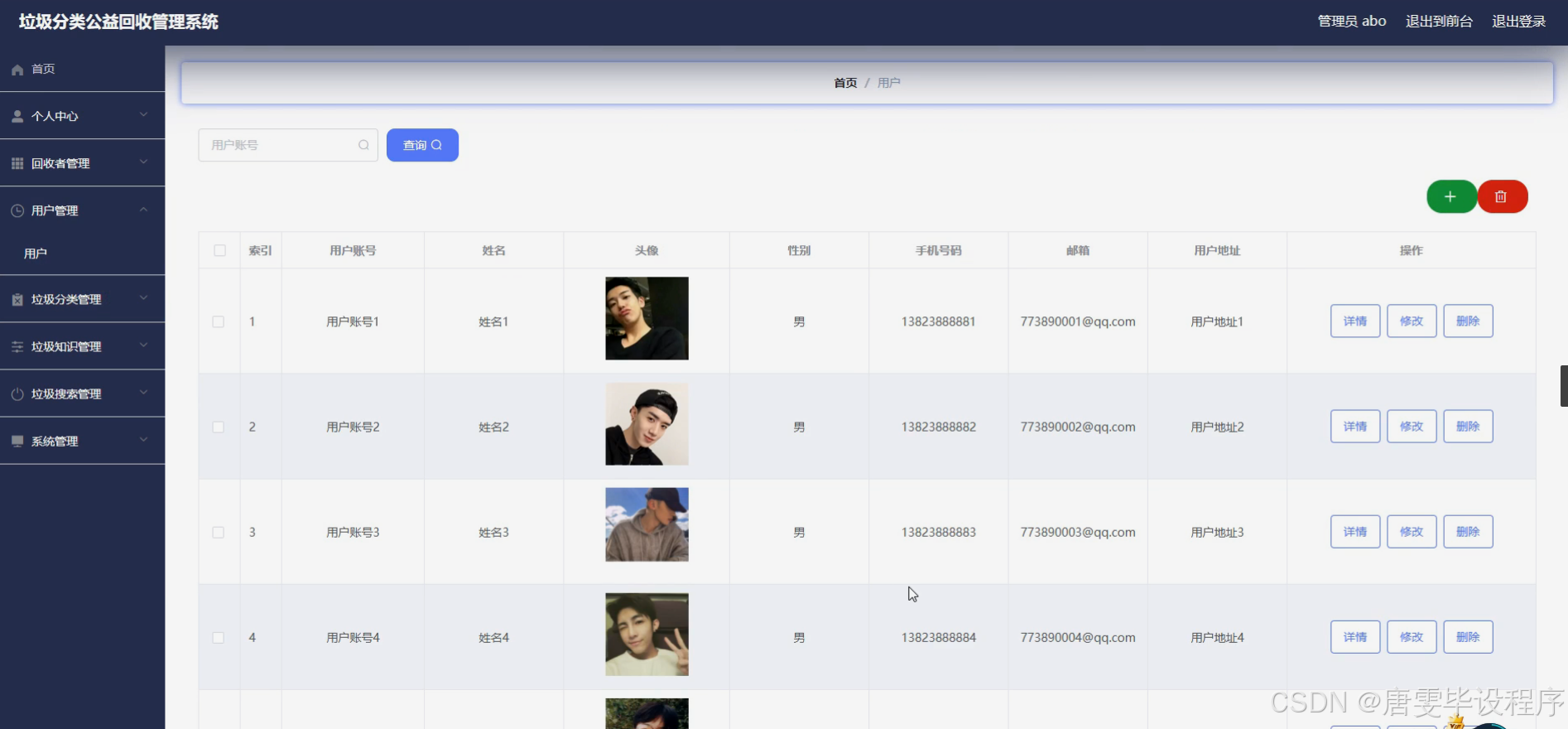Open the avatar photo of 姓名3

(x=647, y=524)
